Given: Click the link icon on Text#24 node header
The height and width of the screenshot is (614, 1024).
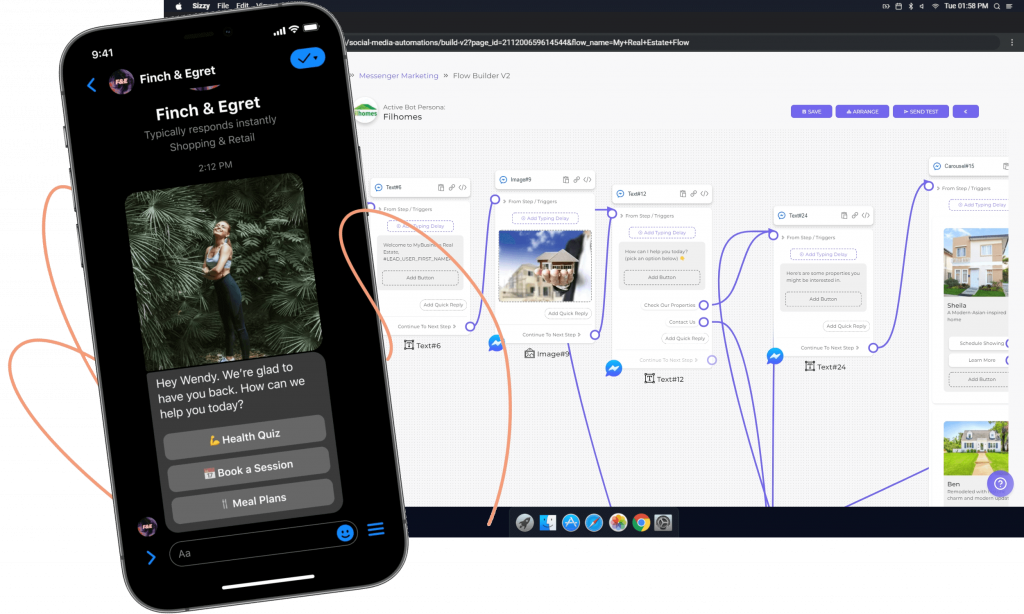Looking at the screenshot, I should pos(854,215).
